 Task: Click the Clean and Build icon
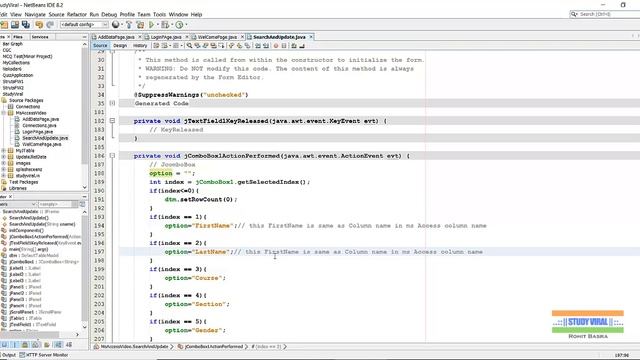140,24
